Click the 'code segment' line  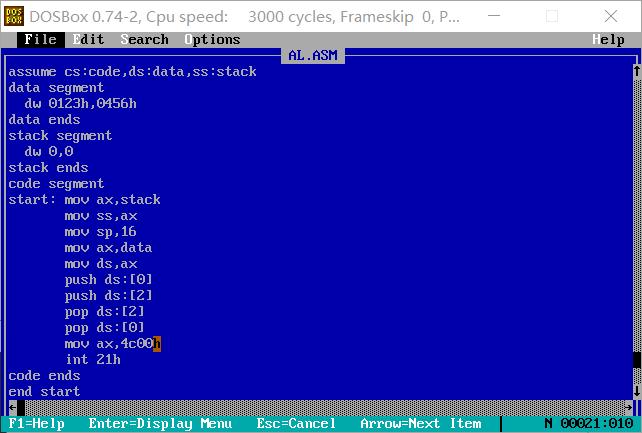pyautogui.click(x=57, y=183)
